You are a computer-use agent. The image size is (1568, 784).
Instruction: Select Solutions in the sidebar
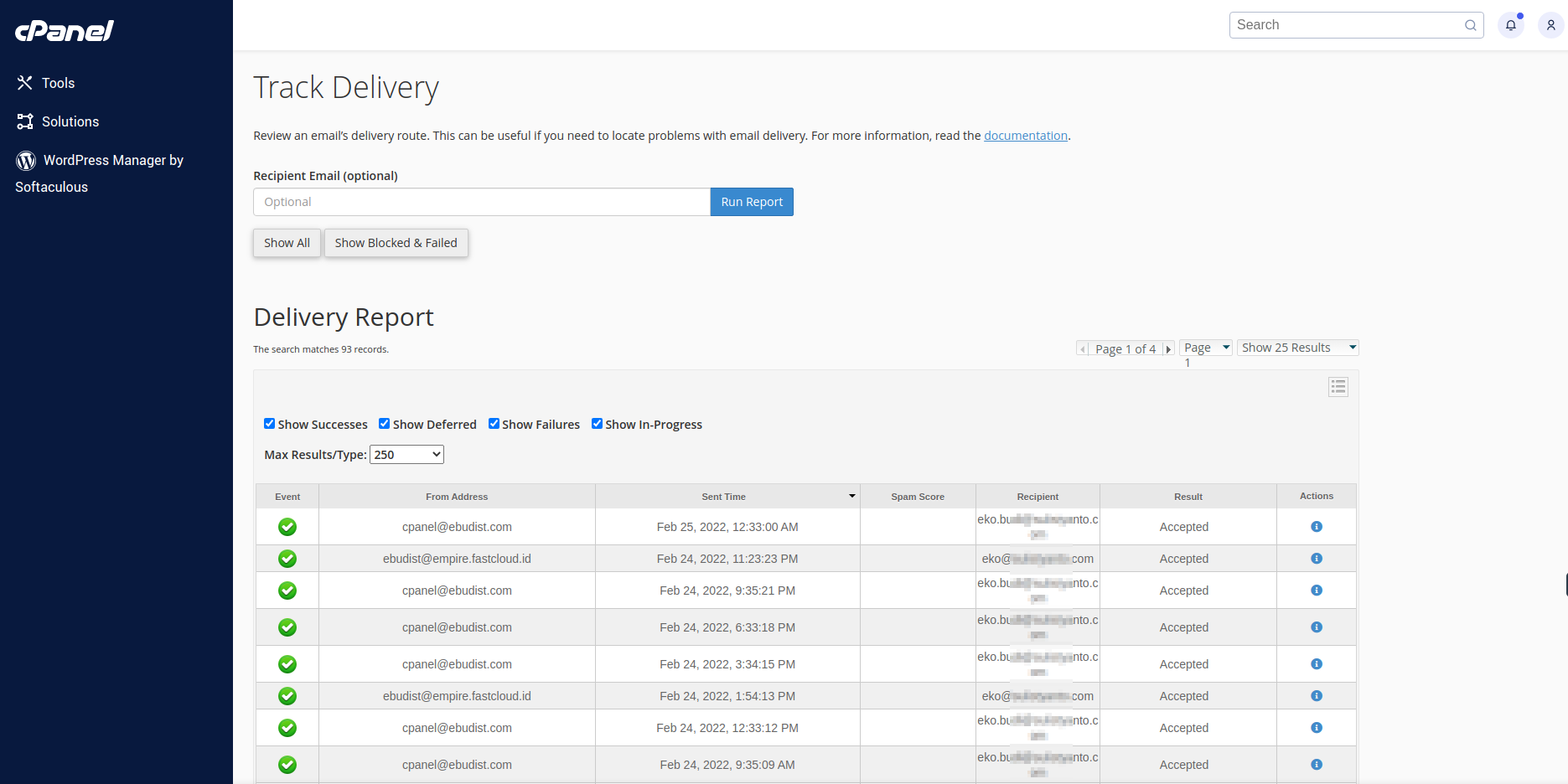click(x=70, y=121)
